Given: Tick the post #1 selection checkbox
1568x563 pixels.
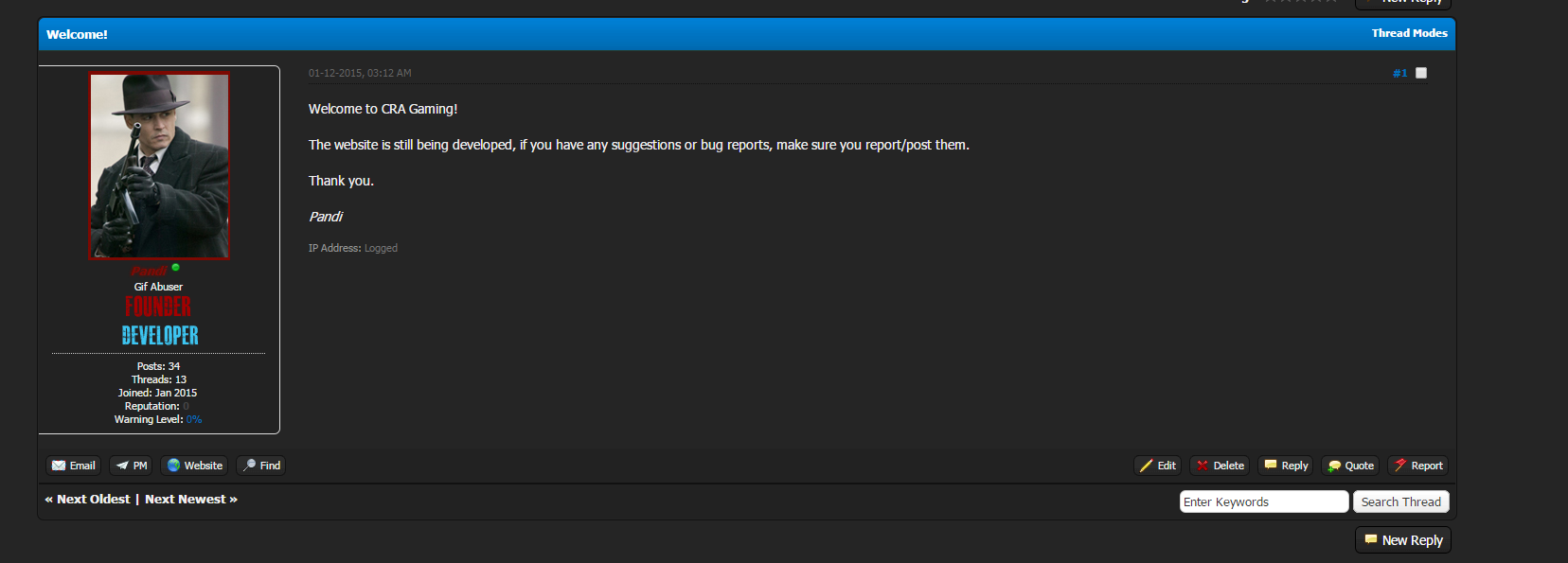Looking at the screenshot, I should 1421,73.
